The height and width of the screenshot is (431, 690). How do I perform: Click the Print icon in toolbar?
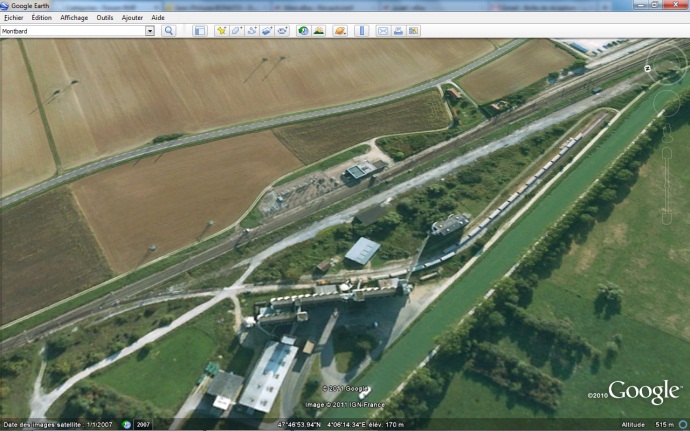tap(398, 31)
